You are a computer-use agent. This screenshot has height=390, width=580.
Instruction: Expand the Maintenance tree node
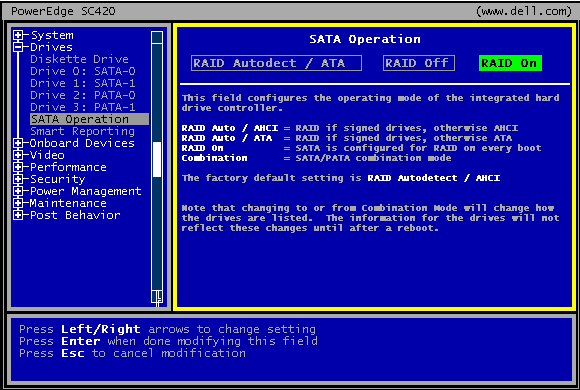click(18, 203)
